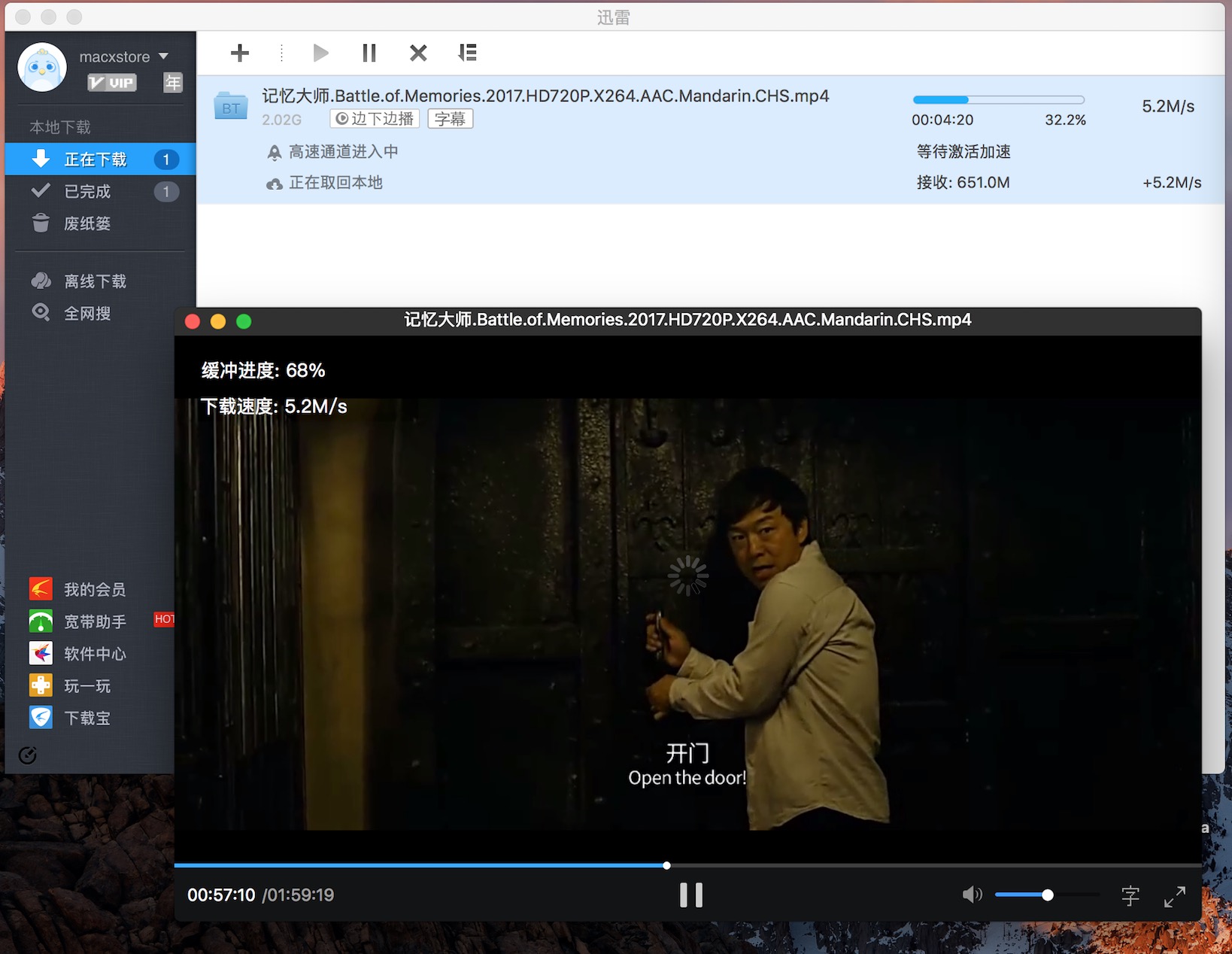
Task: Select the download file name text
Action: (x=545, y=96)
